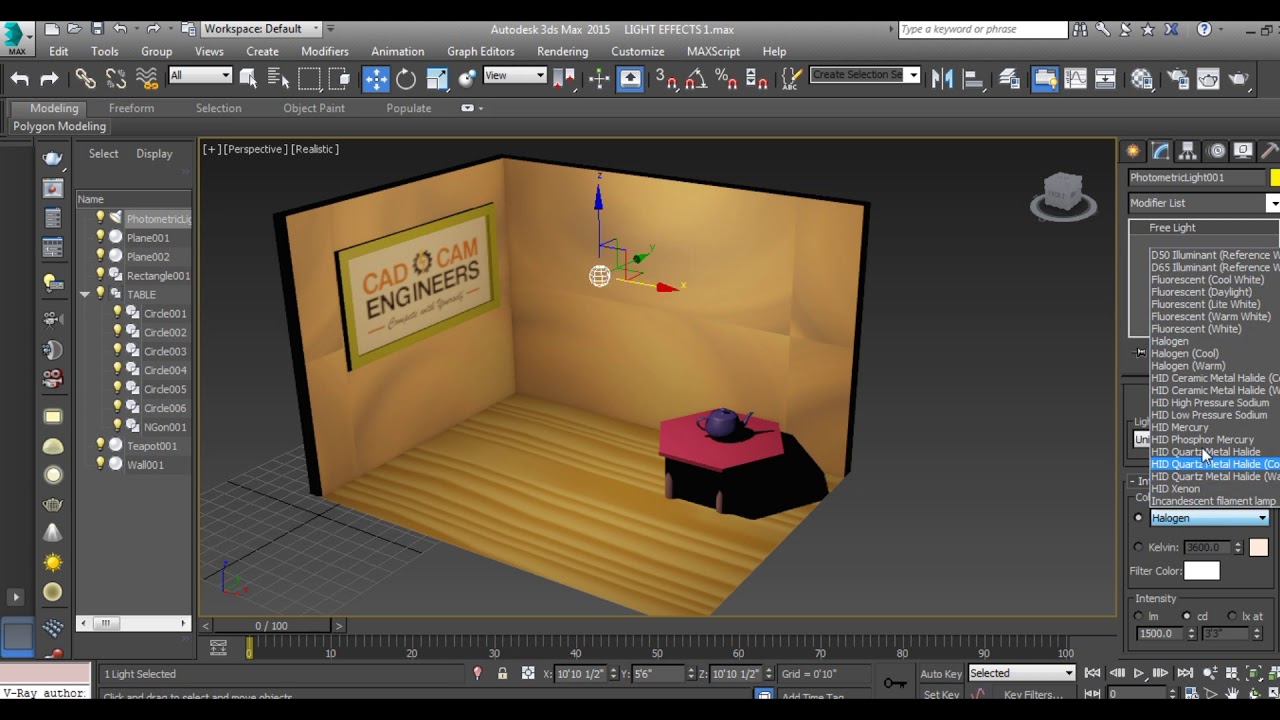Click the [Perspective] viewport label

click(254, 149)
